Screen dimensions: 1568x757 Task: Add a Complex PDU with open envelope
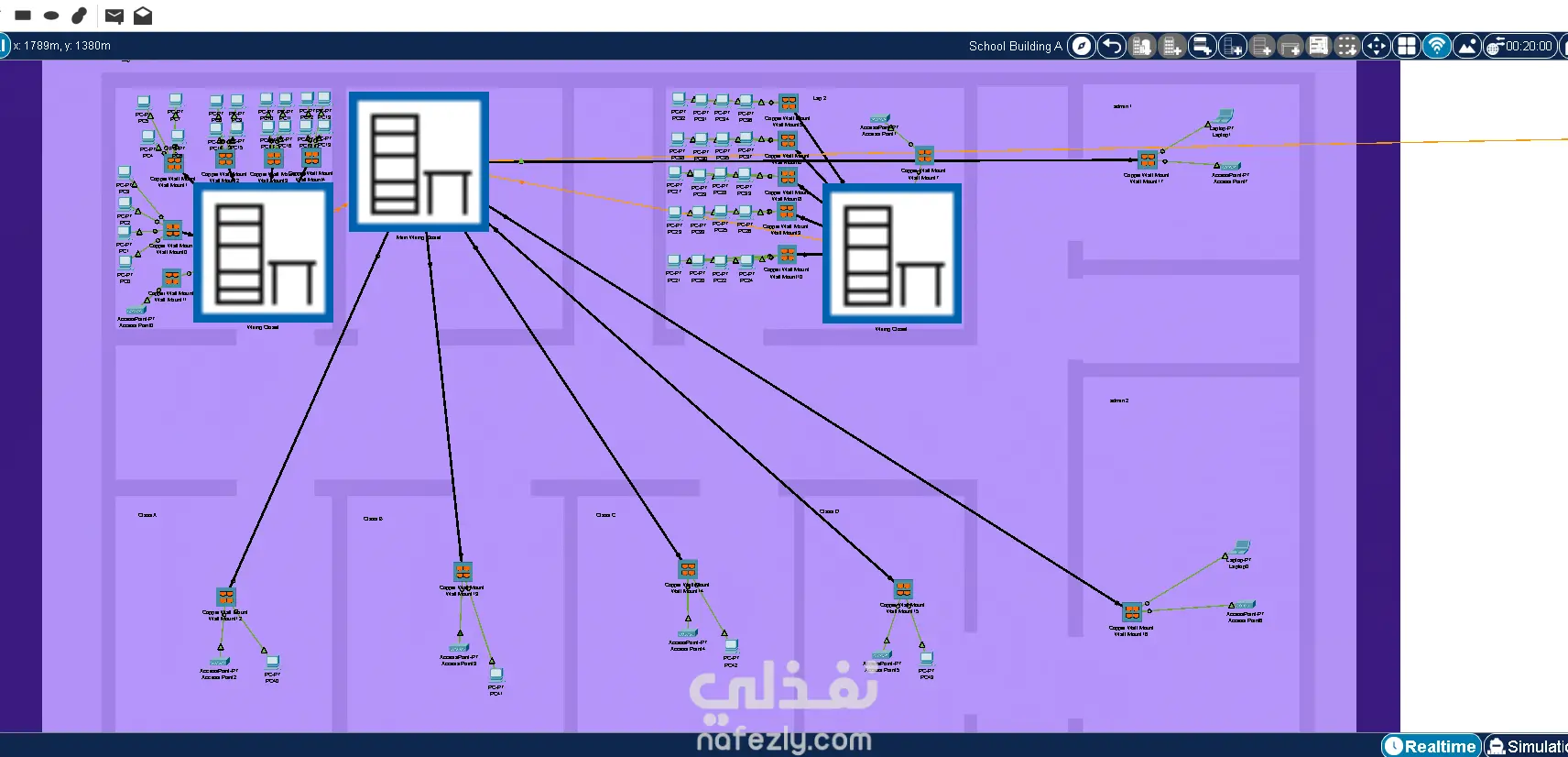[143, 16]
